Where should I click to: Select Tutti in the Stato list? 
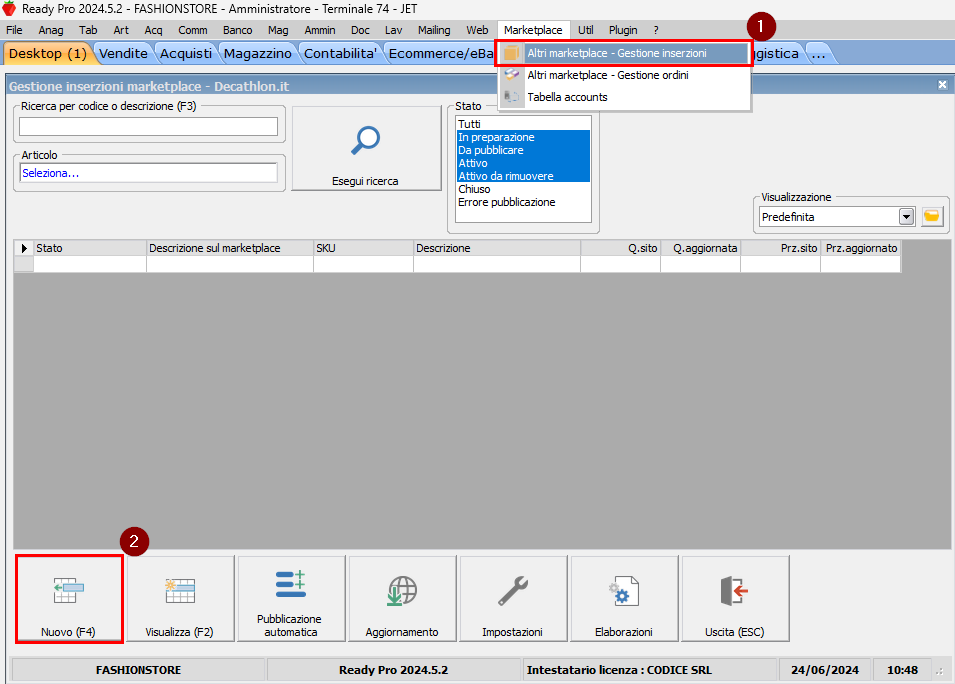[x=524, y=124]
